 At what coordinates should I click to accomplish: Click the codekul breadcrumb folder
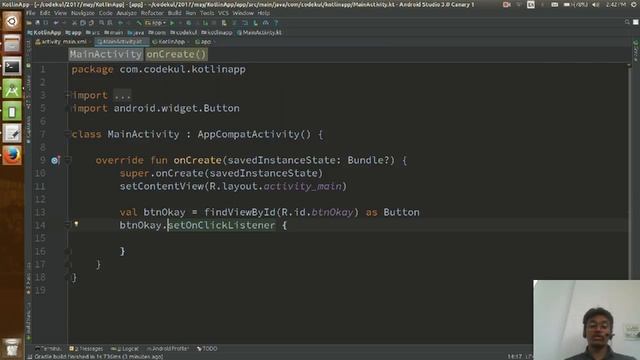(x=184, y=33)
